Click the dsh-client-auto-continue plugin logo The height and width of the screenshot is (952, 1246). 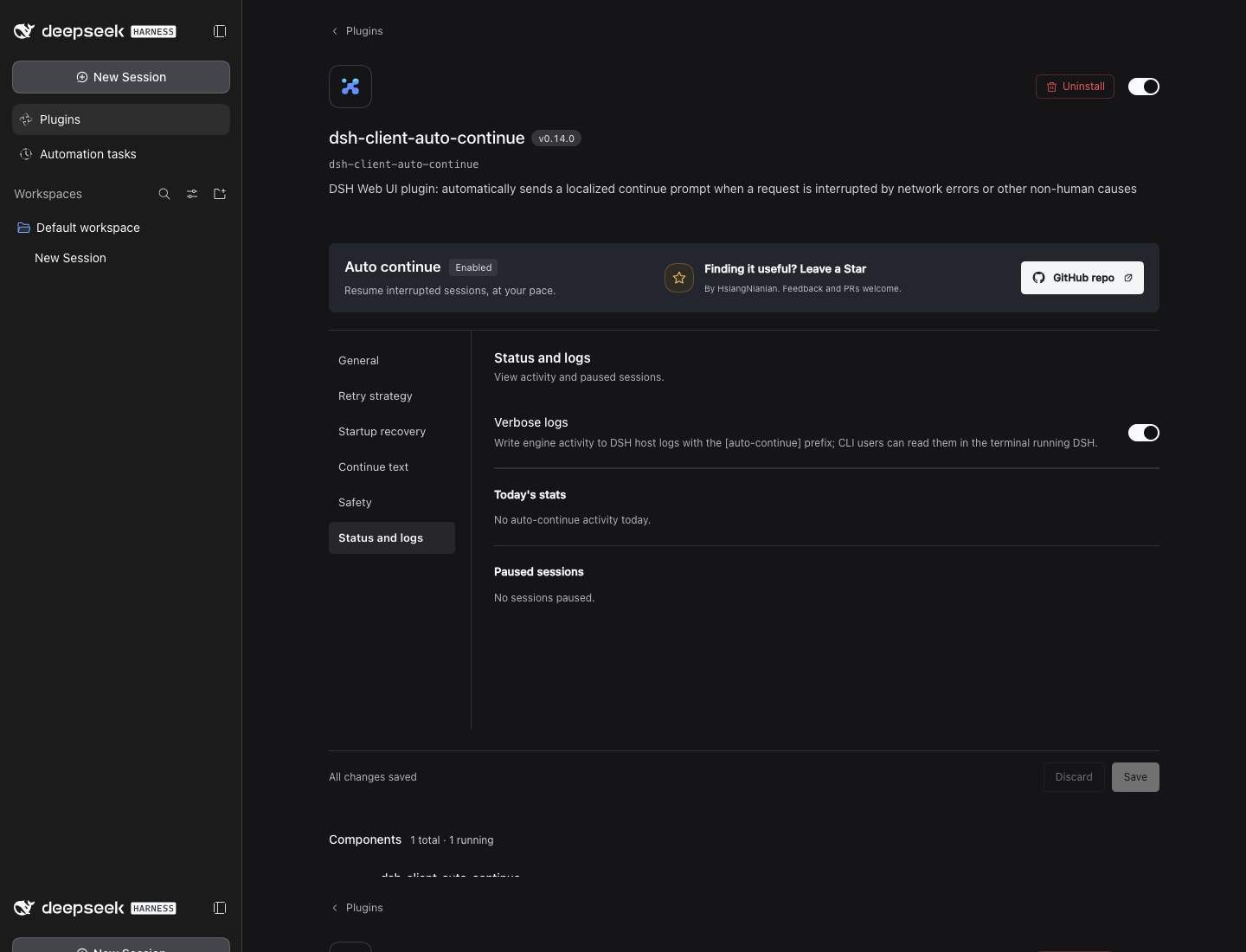(350, 87)
